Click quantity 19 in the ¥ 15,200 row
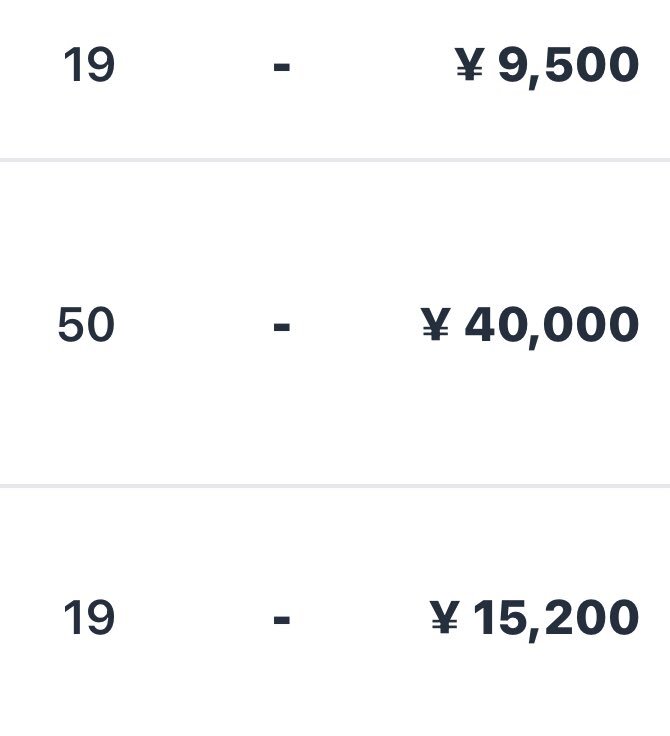 tap(89, 617)
